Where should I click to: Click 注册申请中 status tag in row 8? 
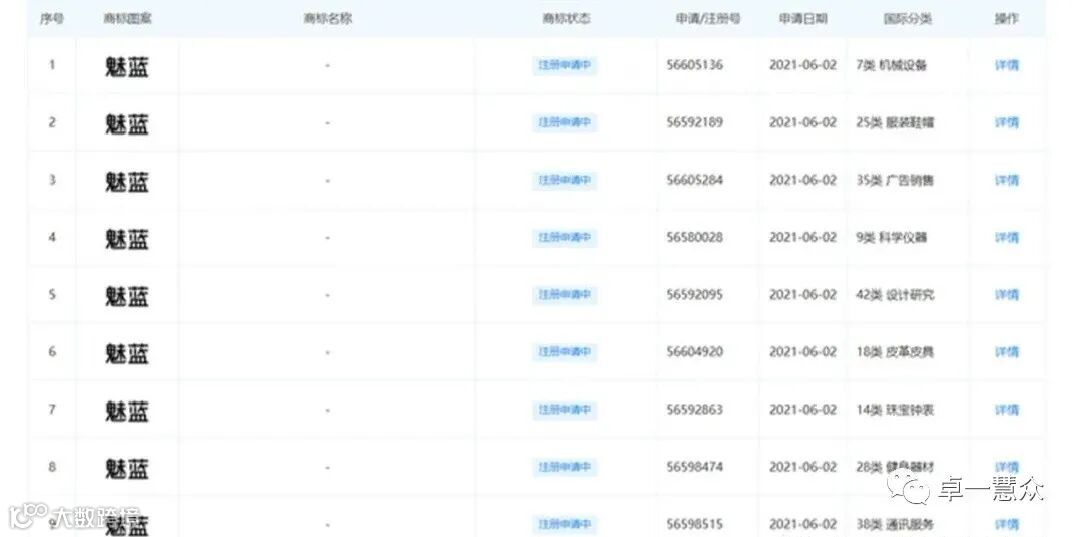[565, 467]
